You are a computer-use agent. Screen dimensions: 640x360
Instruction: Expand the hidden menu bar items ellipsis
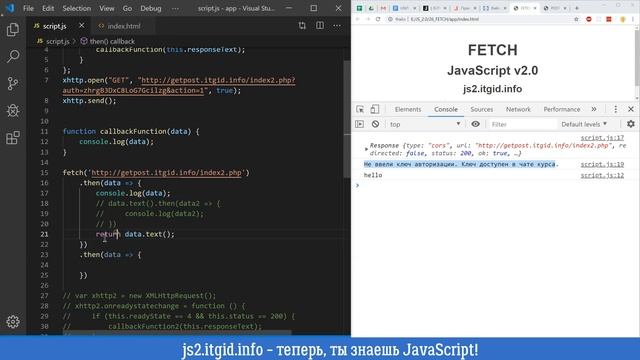point(175,8)
